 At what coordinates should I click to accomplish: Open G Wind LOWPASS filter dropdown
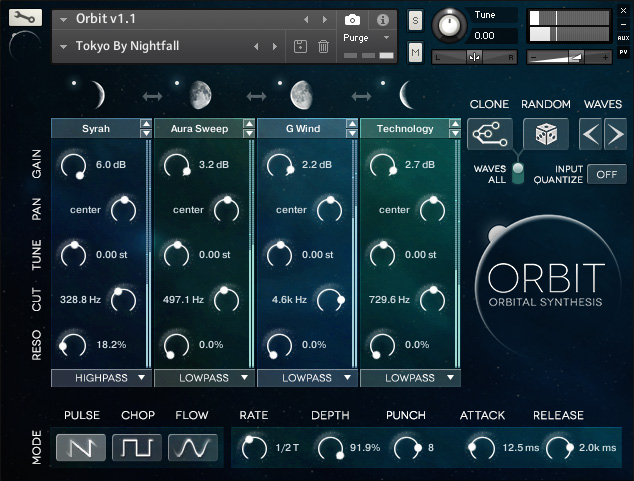[307, 378]
